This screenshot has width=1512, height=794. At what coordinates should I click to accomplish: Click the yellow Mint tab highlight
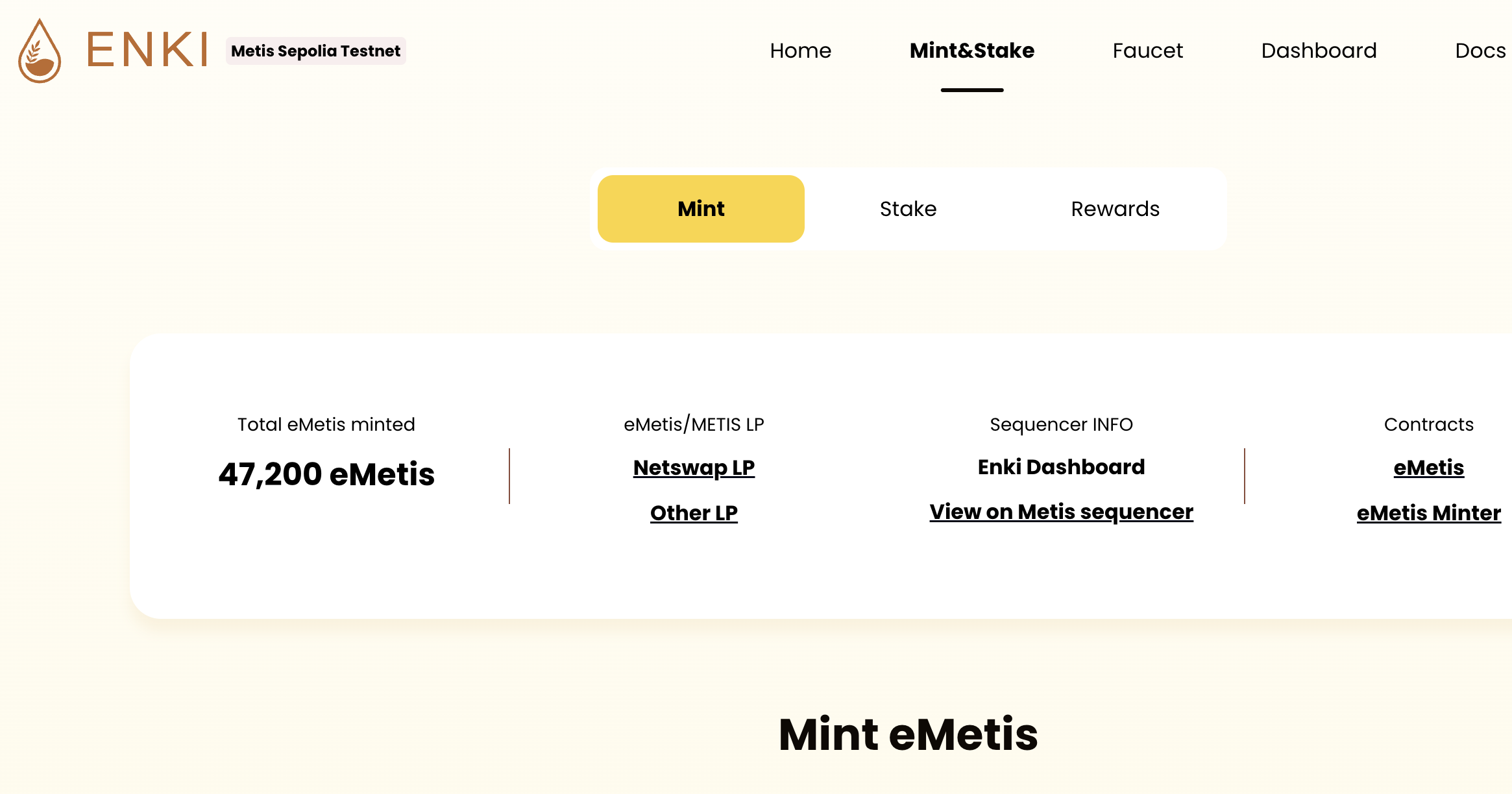click(x=701, y=208)
